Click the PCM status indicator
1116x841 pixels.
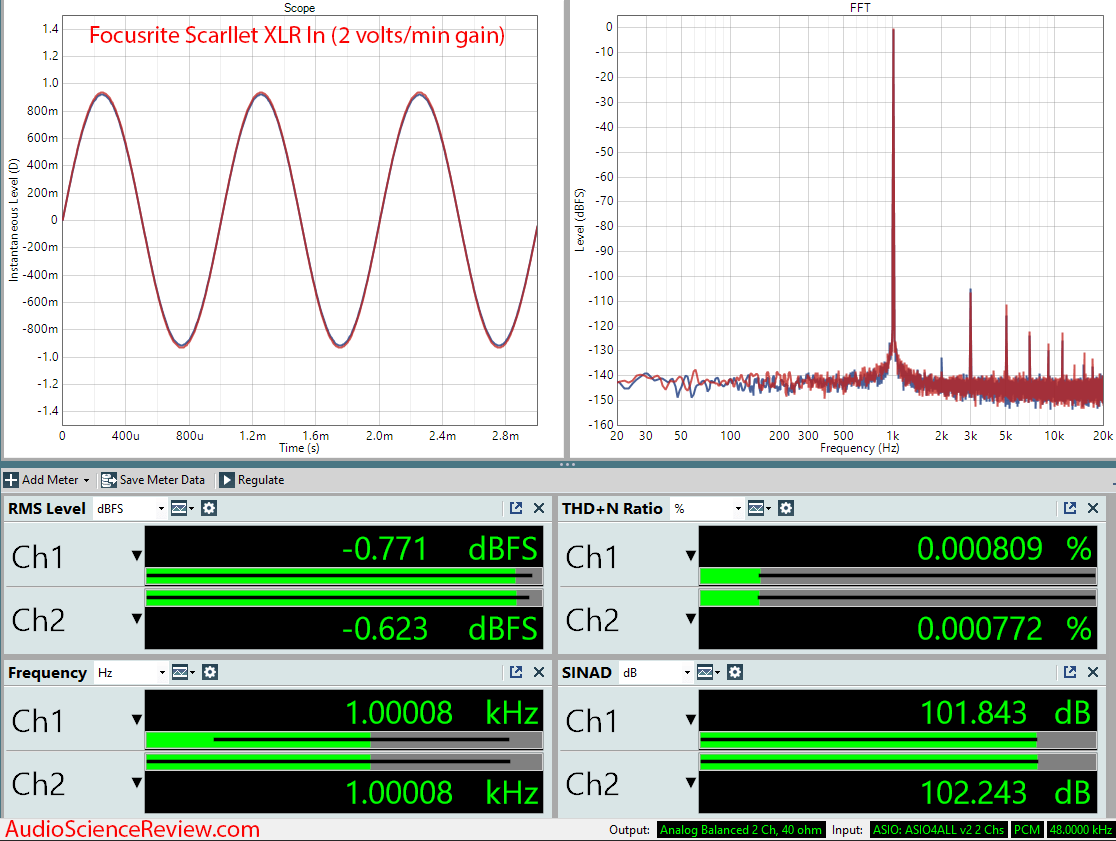(x=1026, y=830)
